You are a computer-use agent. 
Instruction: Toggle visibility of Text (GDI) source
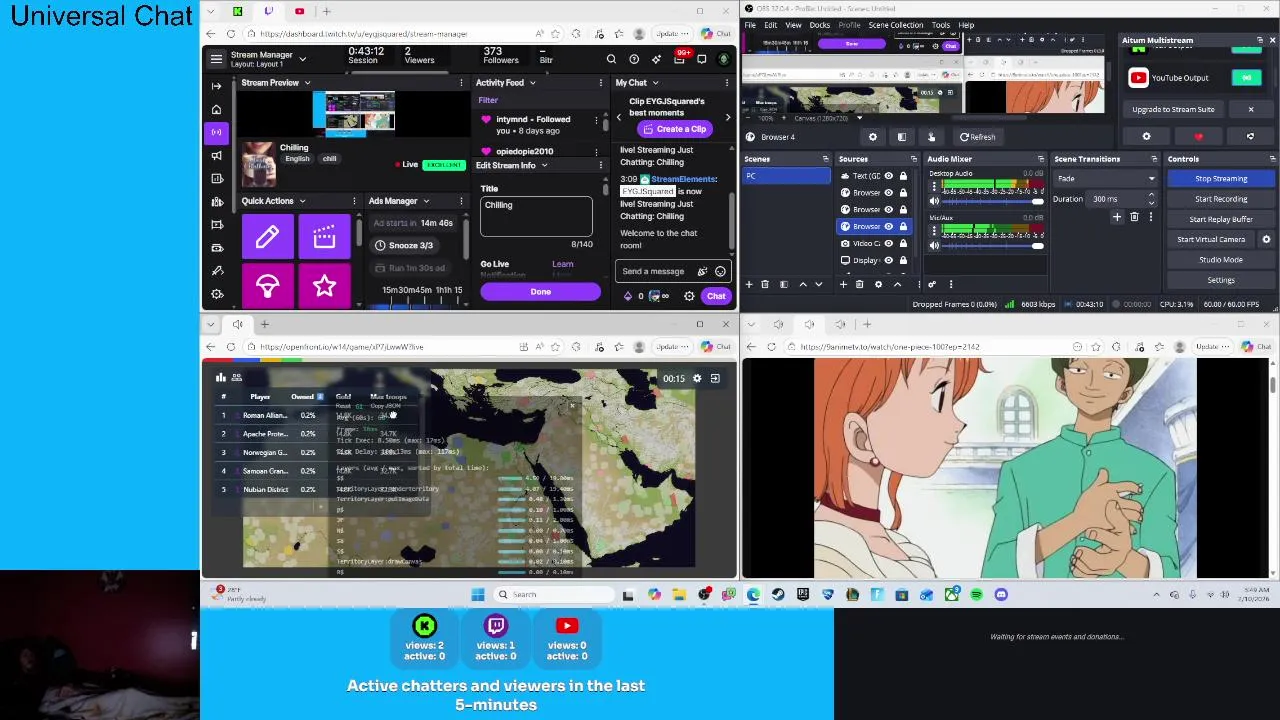[888, 176]
